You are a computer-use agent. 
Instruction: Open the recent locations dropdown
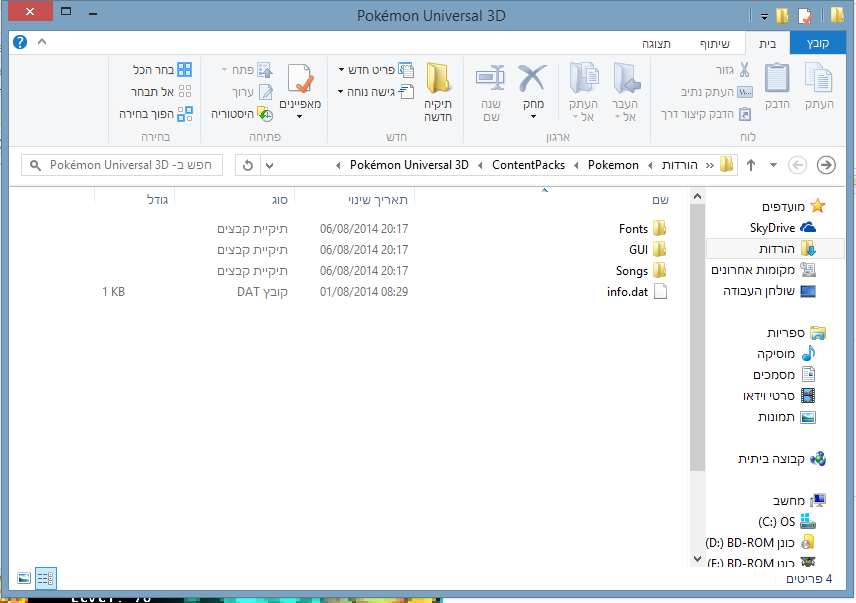click(x=773, y=165)
